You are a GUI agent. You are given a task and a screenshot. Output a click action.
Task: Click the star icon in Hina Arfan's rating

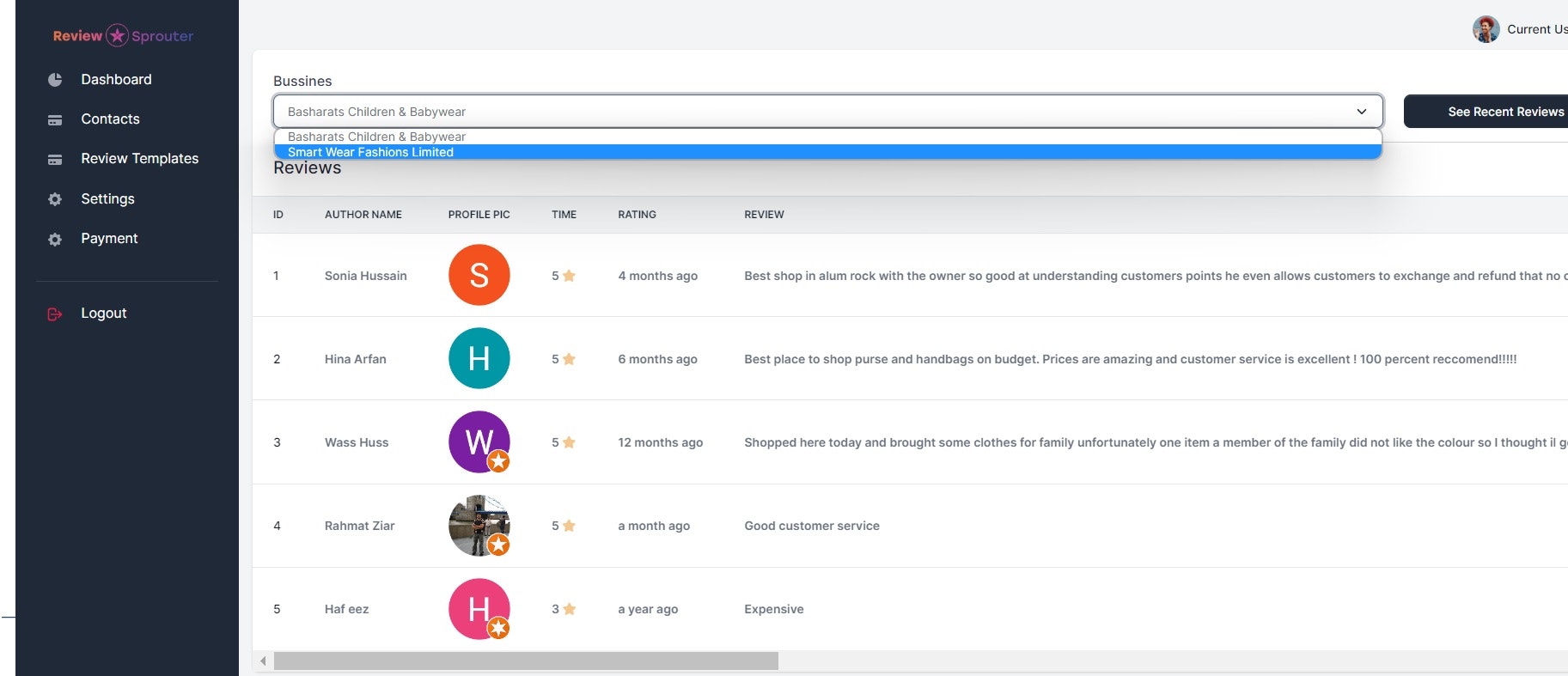tap(569, 359)
